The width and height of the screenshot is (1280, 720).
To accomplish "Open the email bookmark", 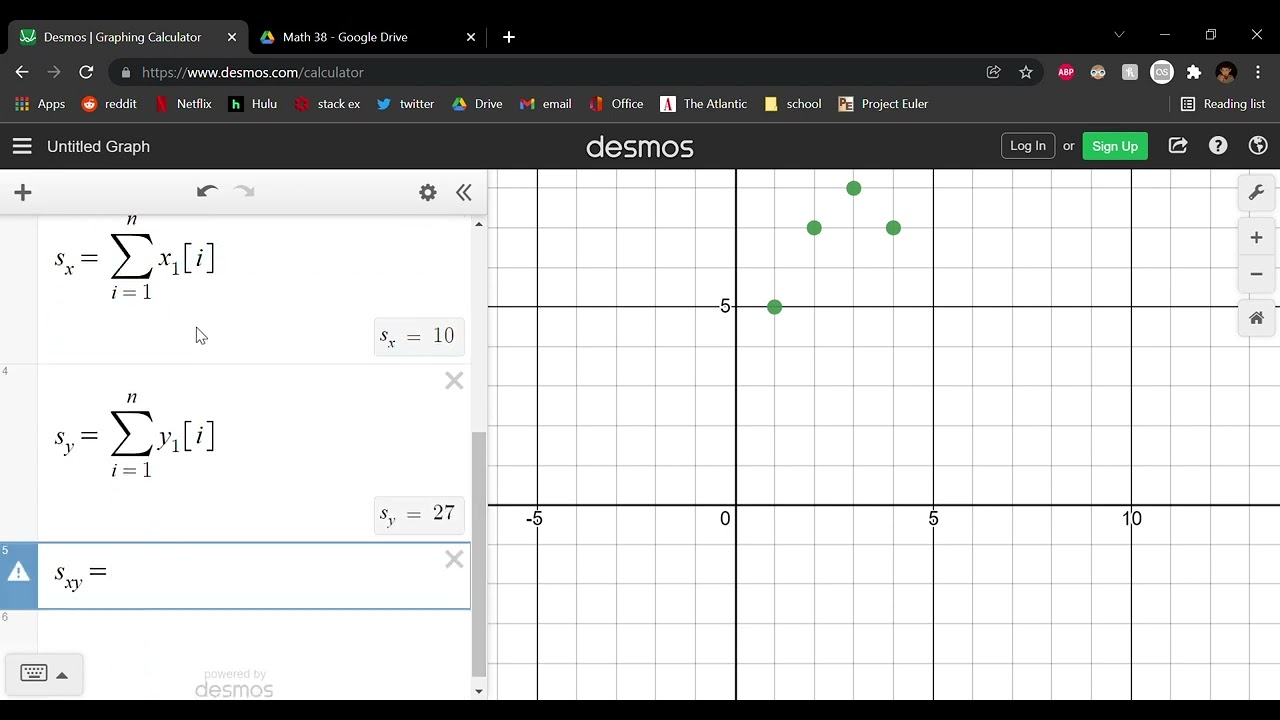I will (546, 104).
